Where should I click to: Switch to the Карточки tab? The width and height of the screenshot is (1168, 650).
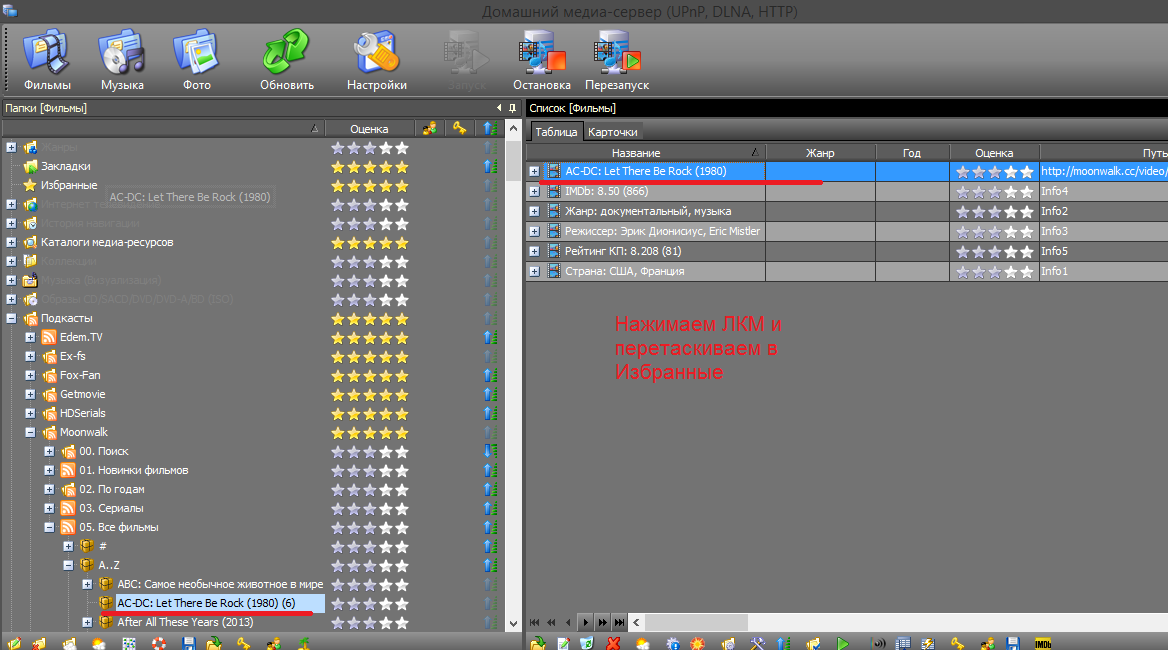pos(612,132)
